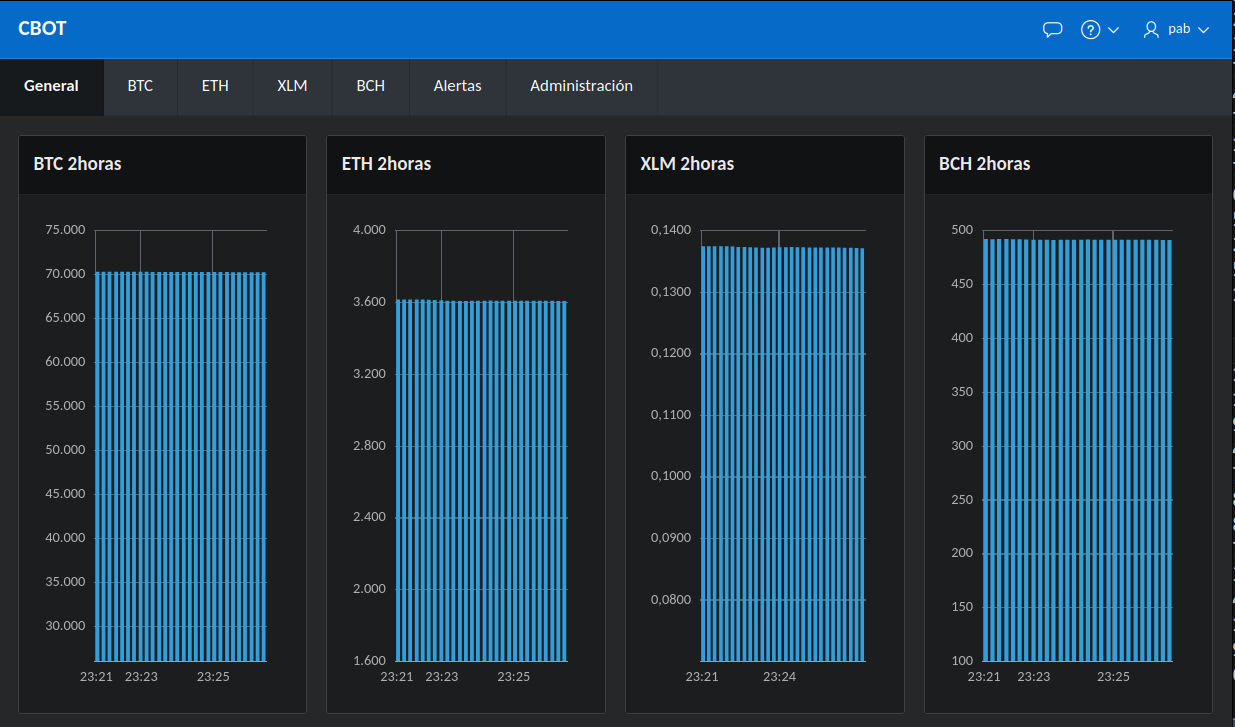Open the pab account dropdown
The height and width of the screenshot is (727, 1235).
(x=1203, y=29)
